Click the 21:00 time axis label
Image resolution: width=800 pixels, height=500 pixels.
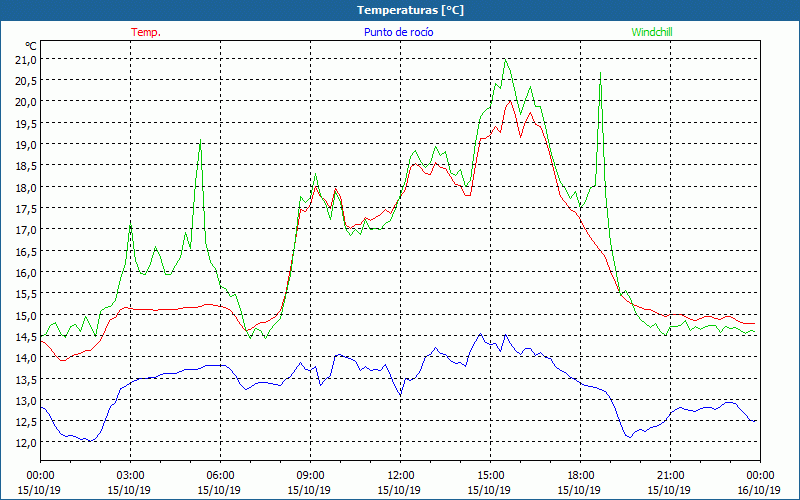tap(670, 475)
